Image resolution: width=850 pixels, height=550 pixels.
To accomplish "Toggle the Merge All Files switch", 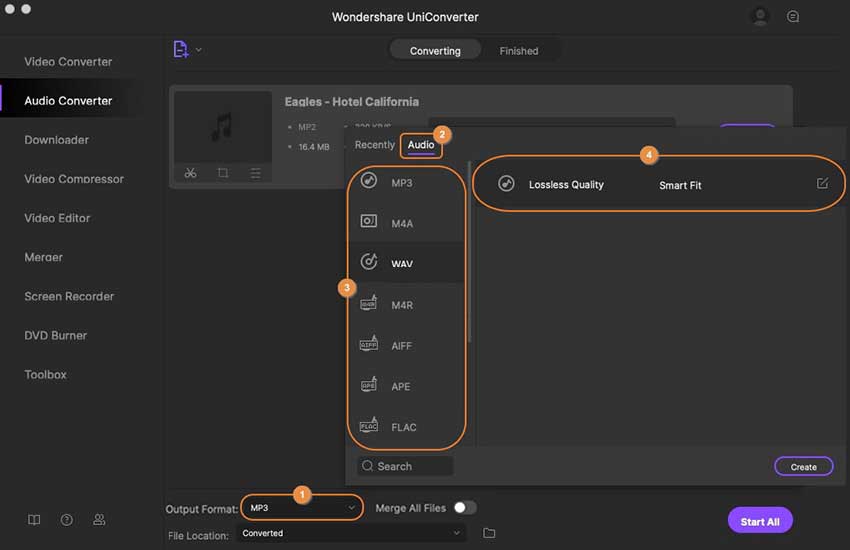I will [464, 508].
